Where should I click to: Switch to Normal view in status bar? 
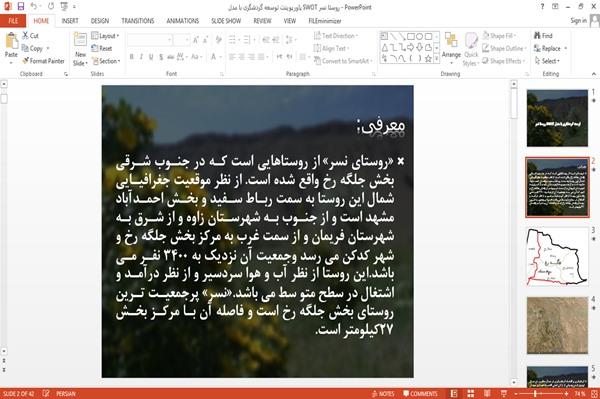click(454, 394)
